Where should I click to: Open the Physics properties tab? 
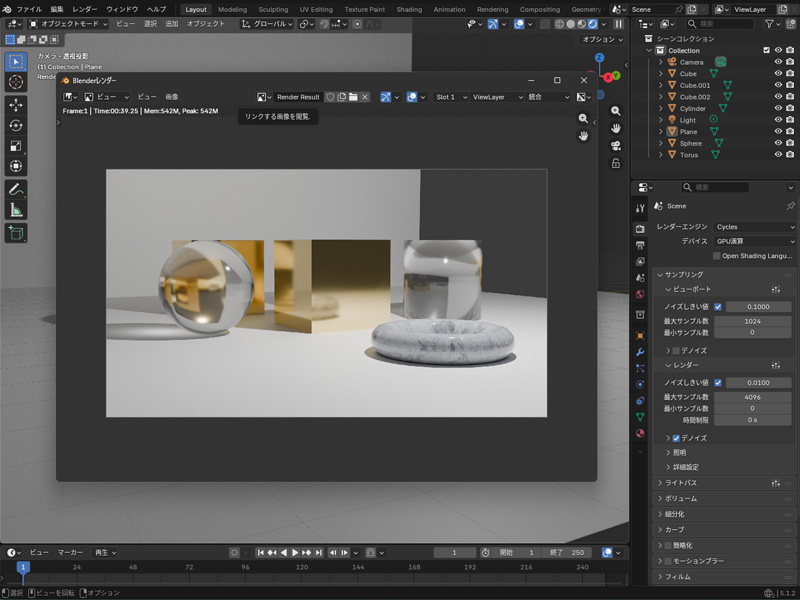640,385
